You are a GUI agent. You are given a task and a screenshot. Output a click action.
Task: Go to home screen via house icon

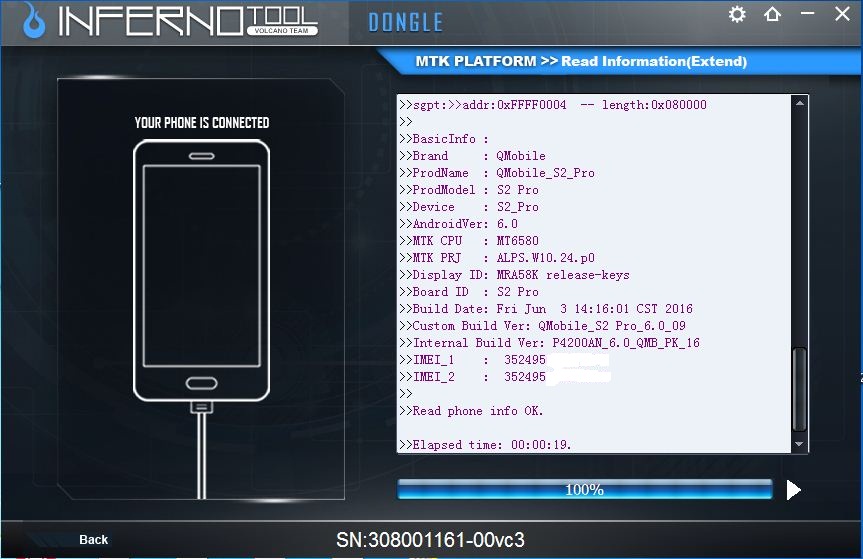coord(772,14)
